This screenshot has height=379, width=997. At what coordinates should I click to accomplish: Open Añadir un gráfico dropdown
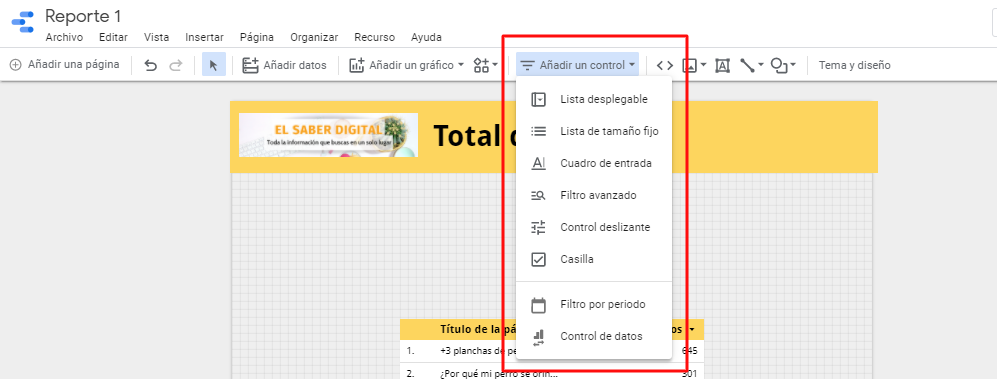[407, 65]
